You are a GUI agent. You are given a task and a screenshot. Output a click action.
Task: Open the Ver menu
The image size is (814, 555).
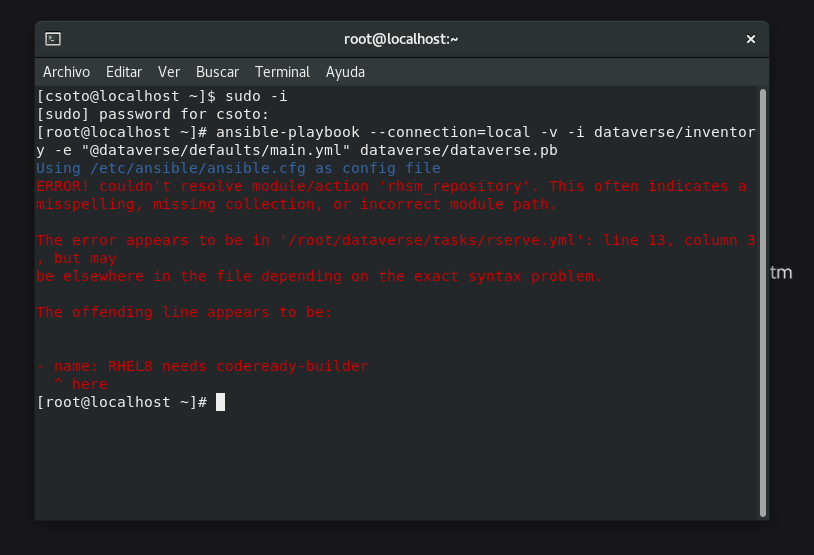click(x=169, y=72)
